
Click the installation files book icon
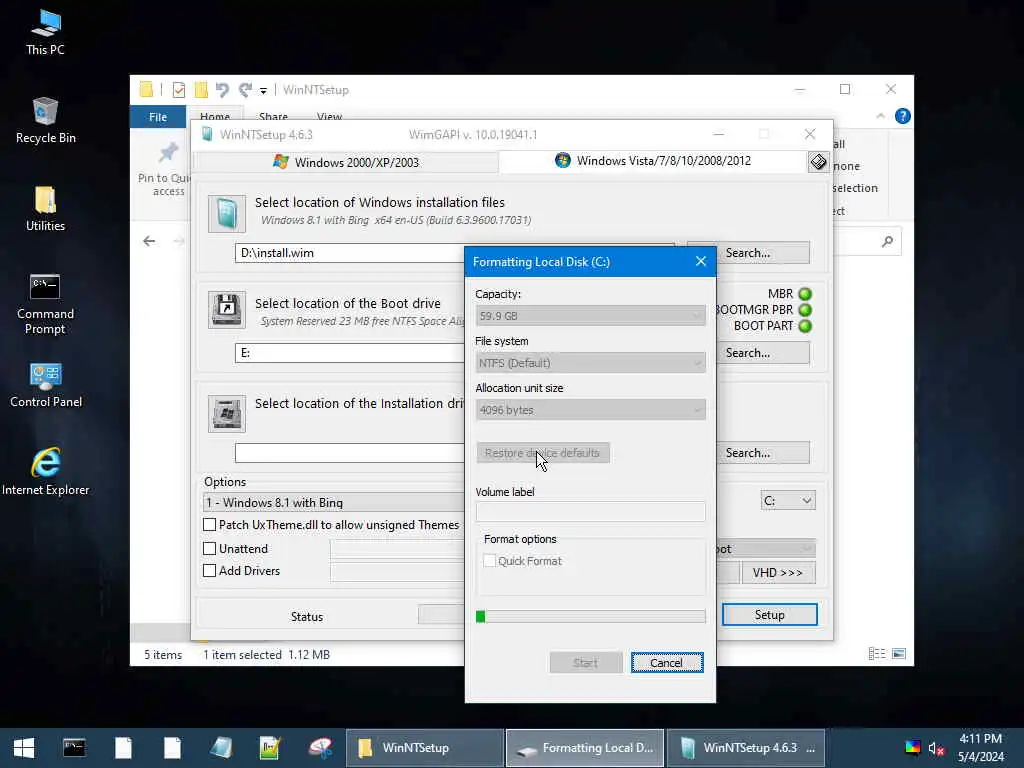[227, 214]
